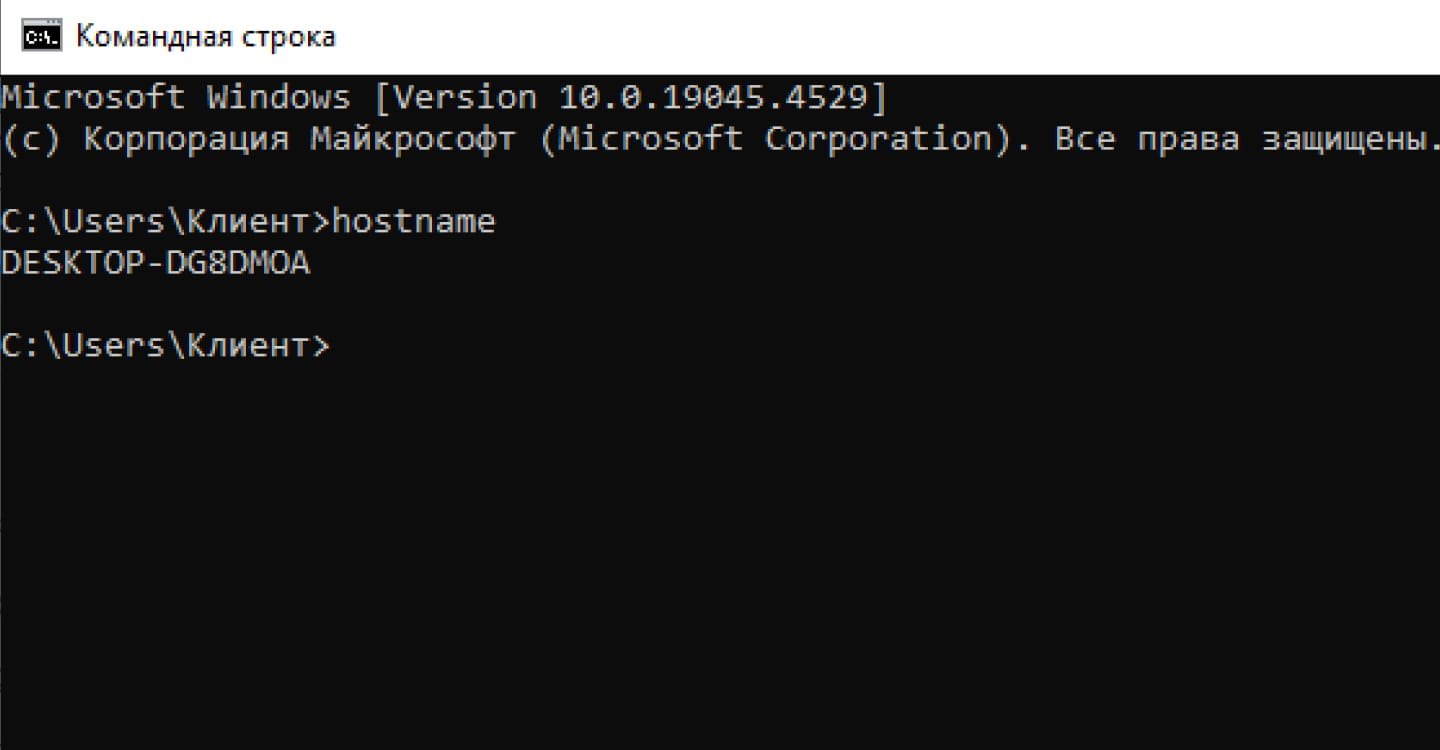Click the "Командная строка" window title text
Viewport: 1440px width, 750px height.
206,38
